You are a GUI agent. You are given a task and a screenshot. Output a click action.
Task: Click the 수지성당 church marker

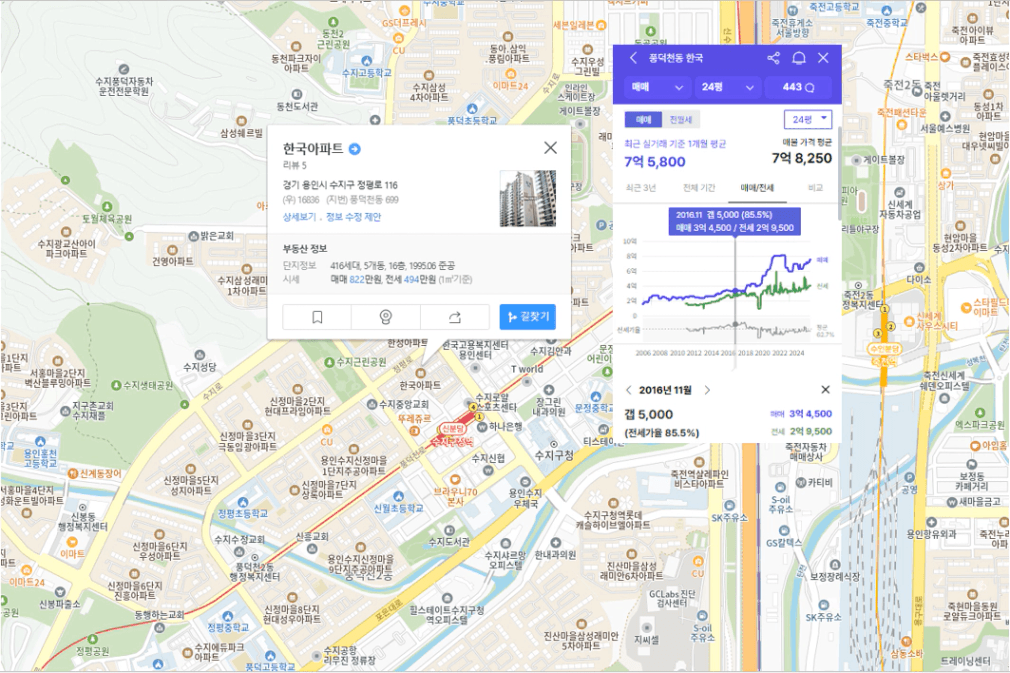click(200, 355)
